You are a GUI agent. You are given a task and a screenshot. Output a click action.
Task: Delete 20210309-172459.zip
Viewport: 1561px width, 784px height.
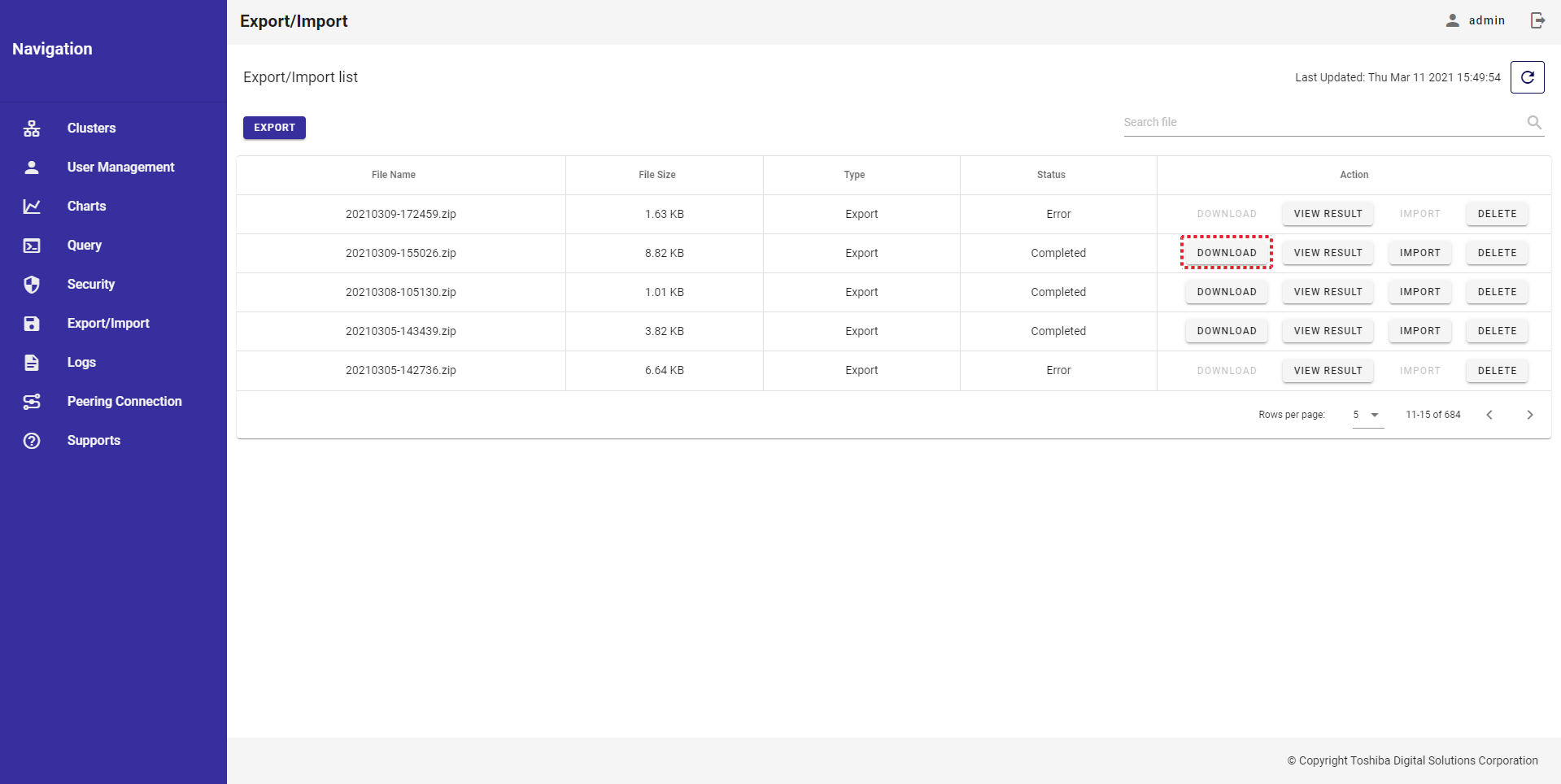tap(1497, 214)
